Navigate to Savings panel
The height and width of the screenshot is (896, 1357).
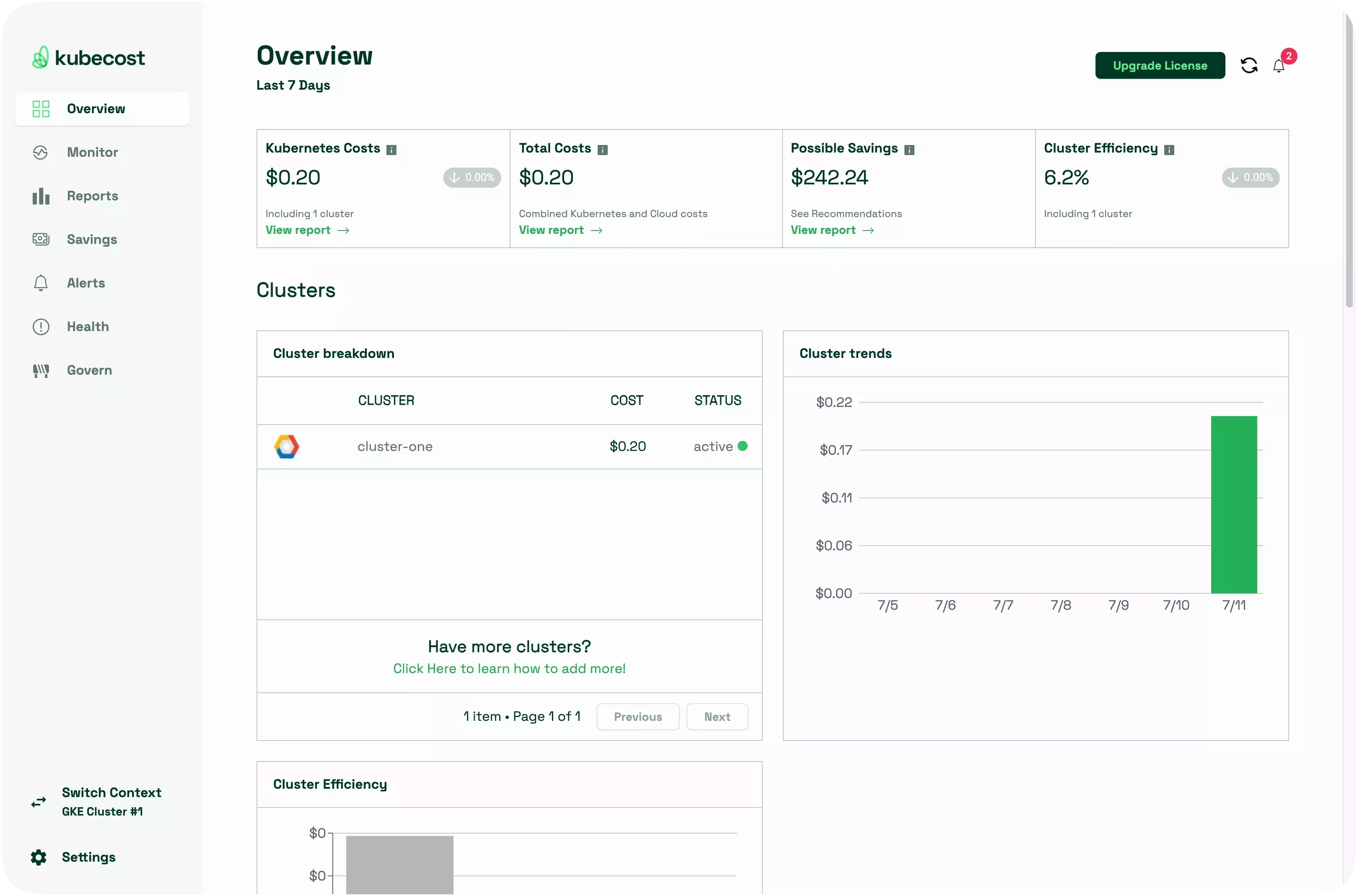pos(91,239)
